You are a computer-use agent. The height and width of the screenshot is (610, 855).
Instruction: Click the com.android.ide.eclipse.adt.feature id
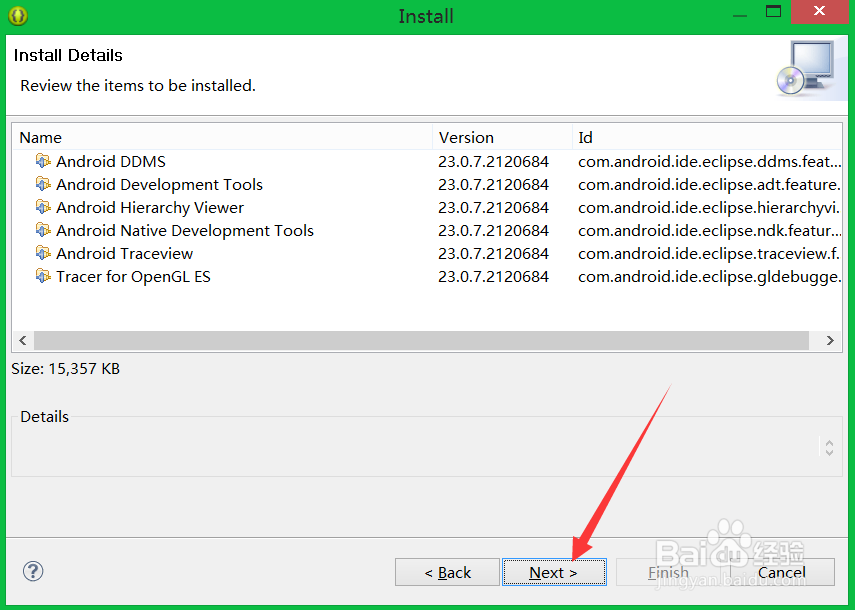(709, 184)
